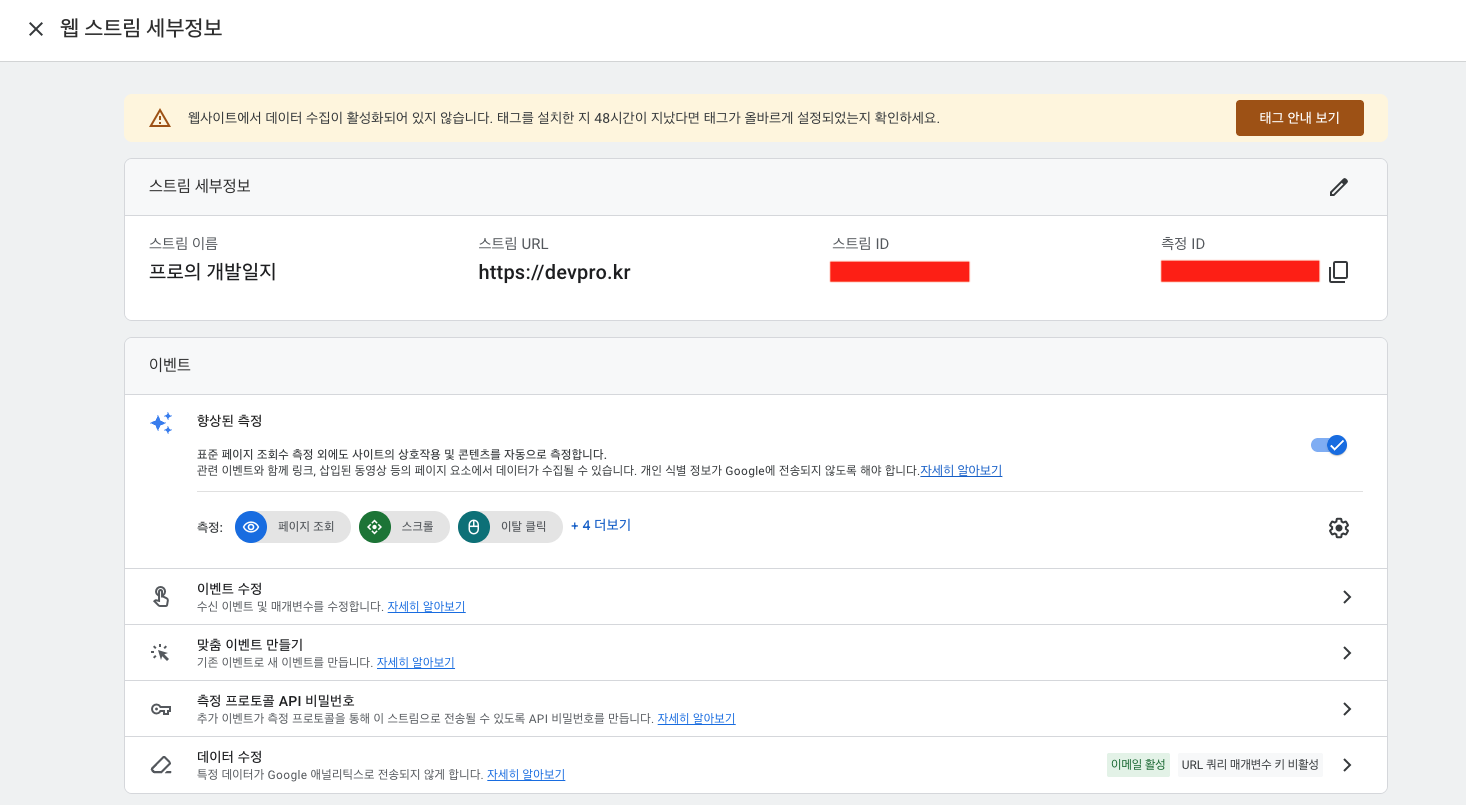
Task: Click the 이메일 활성 status badge
Action: click(1137, 765)
